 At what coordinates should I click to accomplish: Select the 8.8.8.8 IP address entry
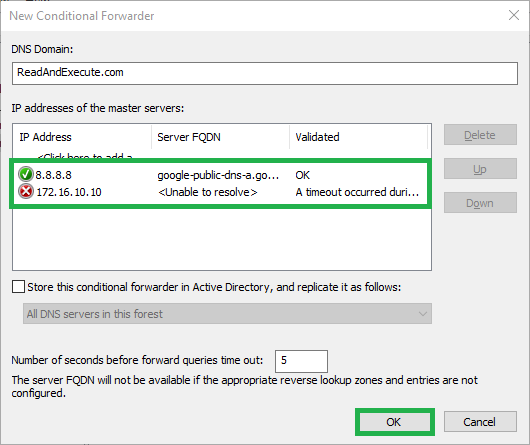53,175
